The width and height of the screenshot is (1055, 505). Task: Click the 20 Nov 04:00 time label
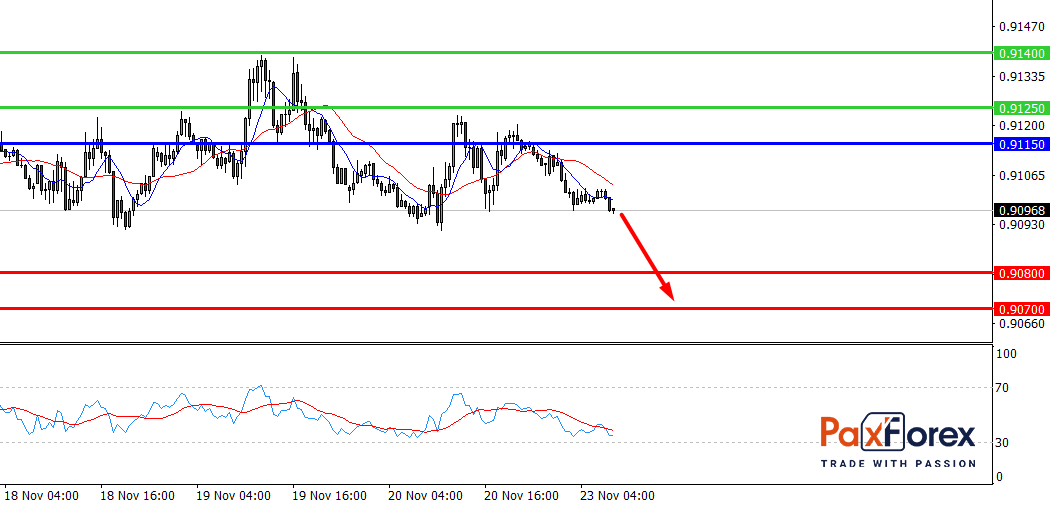click(x=427, y=496)
